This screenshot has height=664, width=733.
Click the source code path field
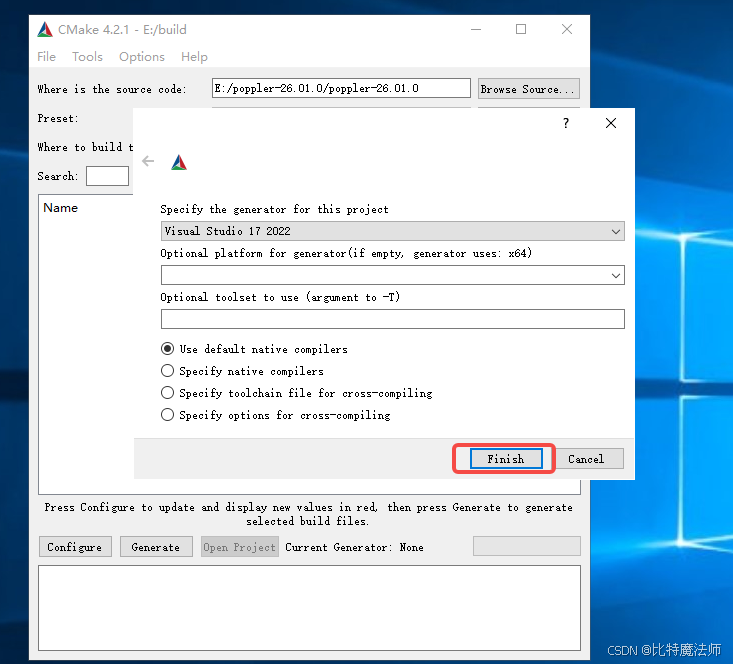click(341, 88)
